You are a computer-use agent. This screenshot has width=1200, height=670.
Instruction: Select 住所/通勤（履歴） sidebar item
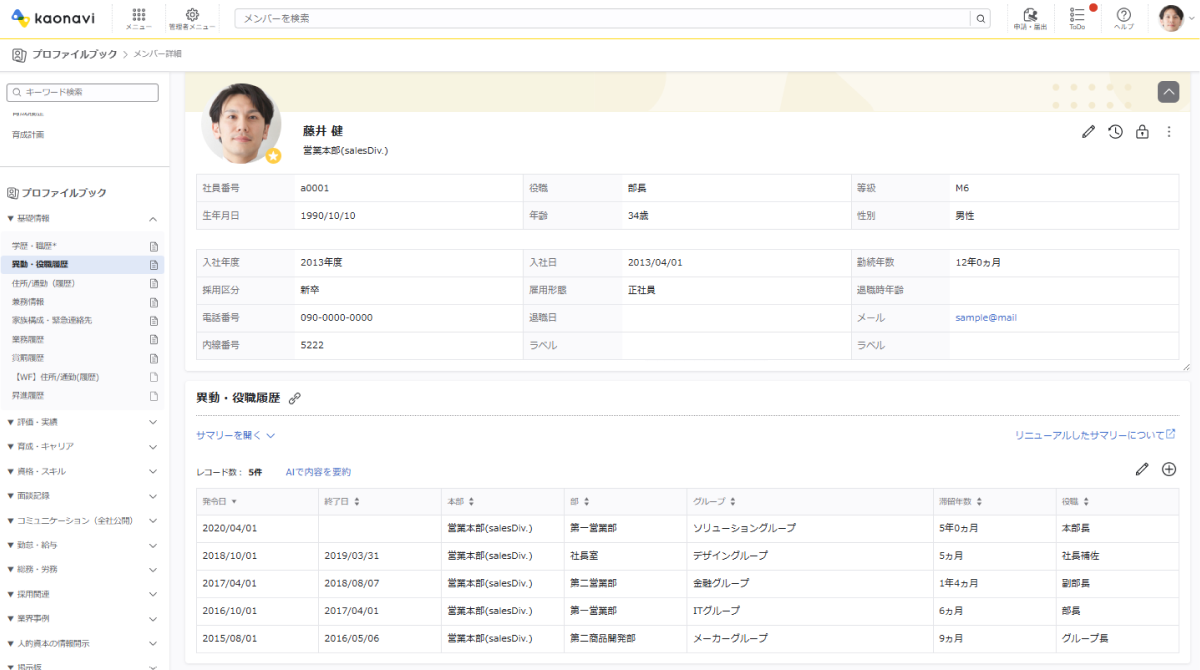point(43,283)
